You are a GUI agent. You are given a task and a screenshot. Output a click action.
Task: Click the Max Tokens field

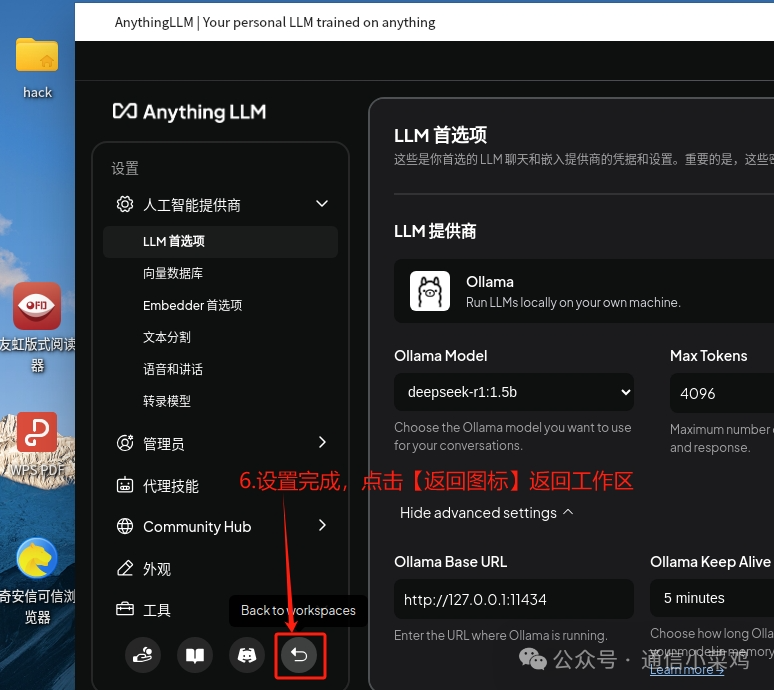pyautogui.click(x=722, y=393)
